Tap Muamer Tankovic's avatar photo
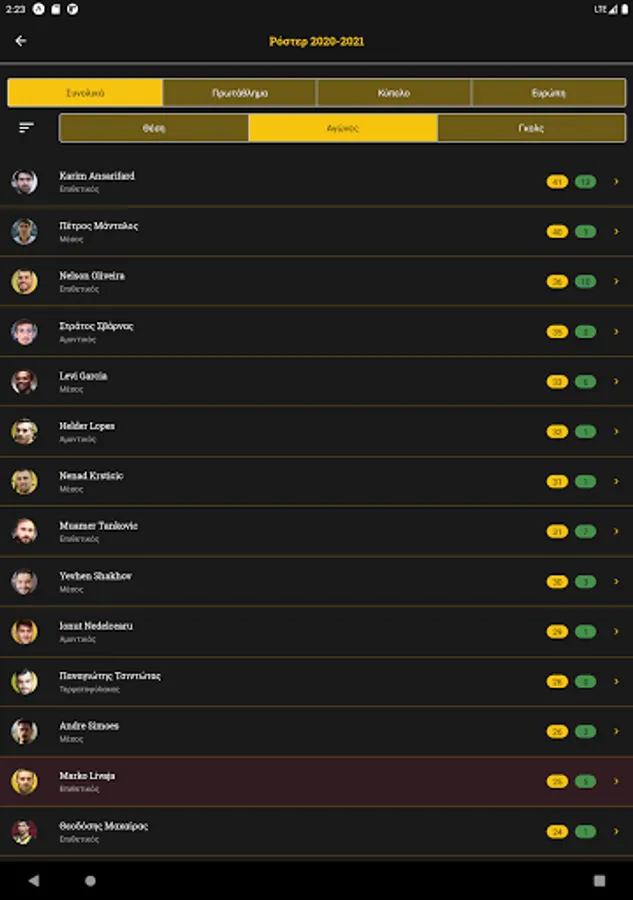This screenshot has height=900, width=633. [x=24, y=532]
